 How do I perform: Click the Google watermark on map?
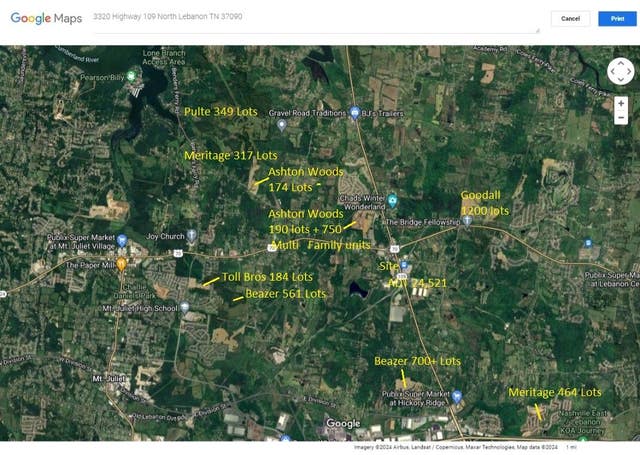pos(343,424)
